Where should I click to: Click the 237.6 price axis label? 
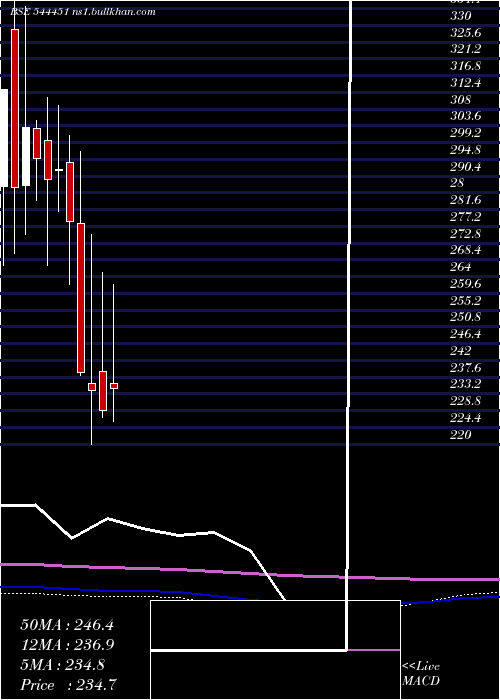click(x=465, y=367)
